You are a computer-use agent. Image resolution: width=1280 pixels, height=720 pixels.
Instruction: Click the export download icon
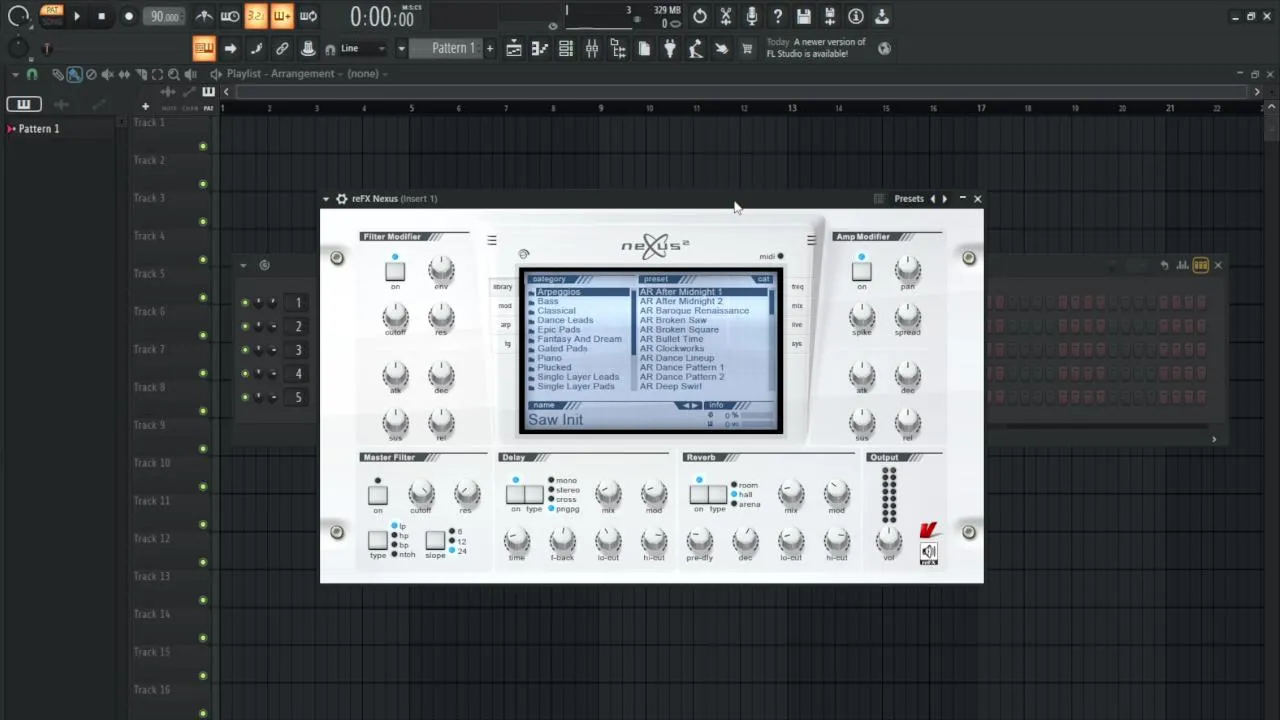click(x=882, y=16)
